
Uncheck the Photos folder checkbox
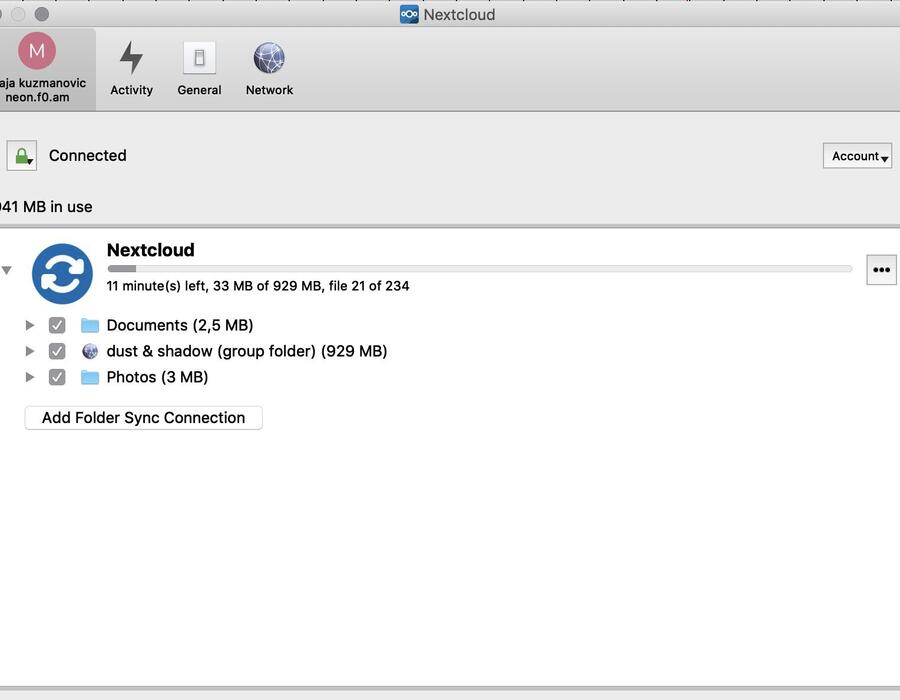point(57,377)
